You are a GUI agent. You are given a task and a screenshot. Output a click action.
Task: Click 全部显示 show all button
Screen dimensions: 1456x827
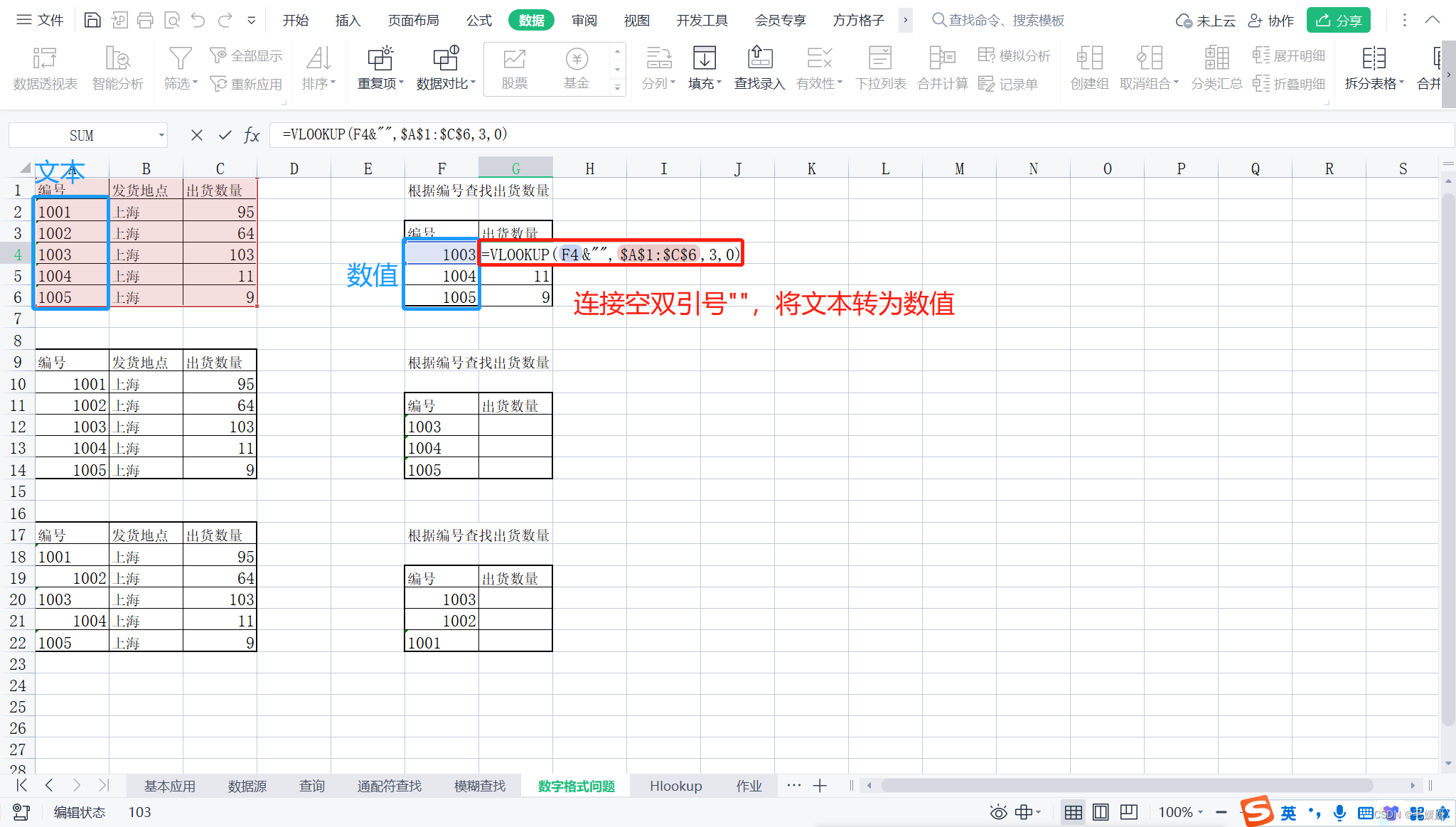246,55
